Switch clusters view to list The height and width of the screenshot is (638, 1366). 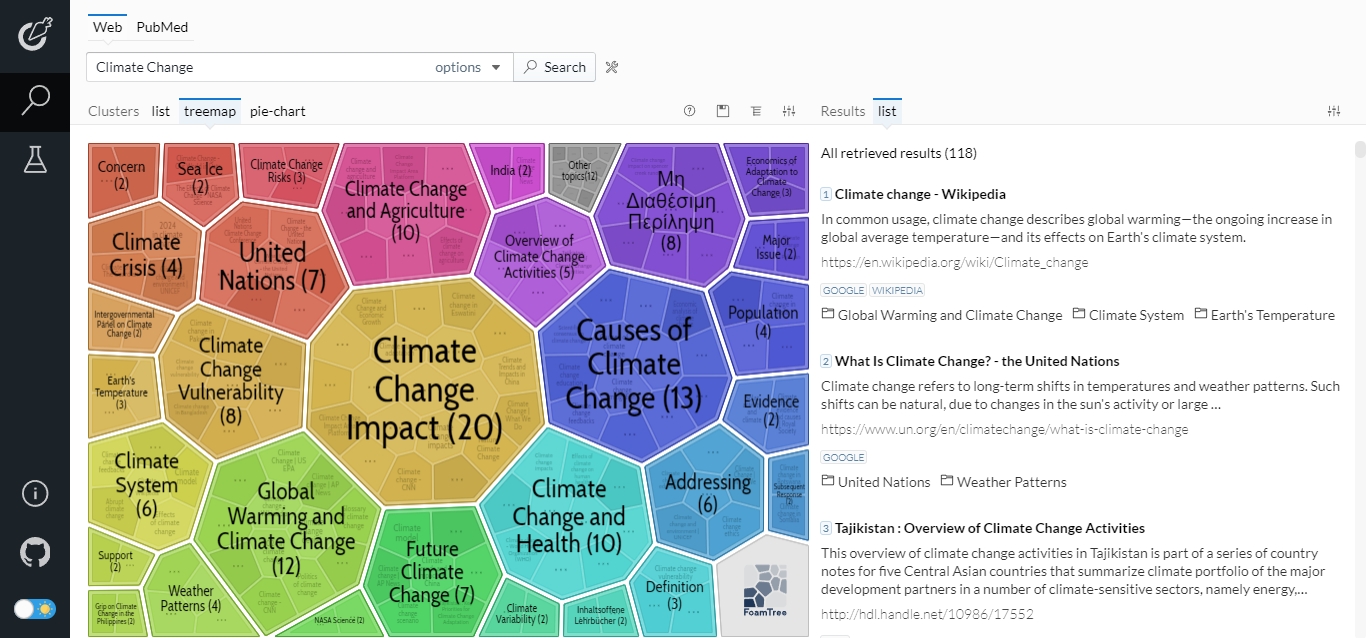pyautogui.click(x=161, y=111)
